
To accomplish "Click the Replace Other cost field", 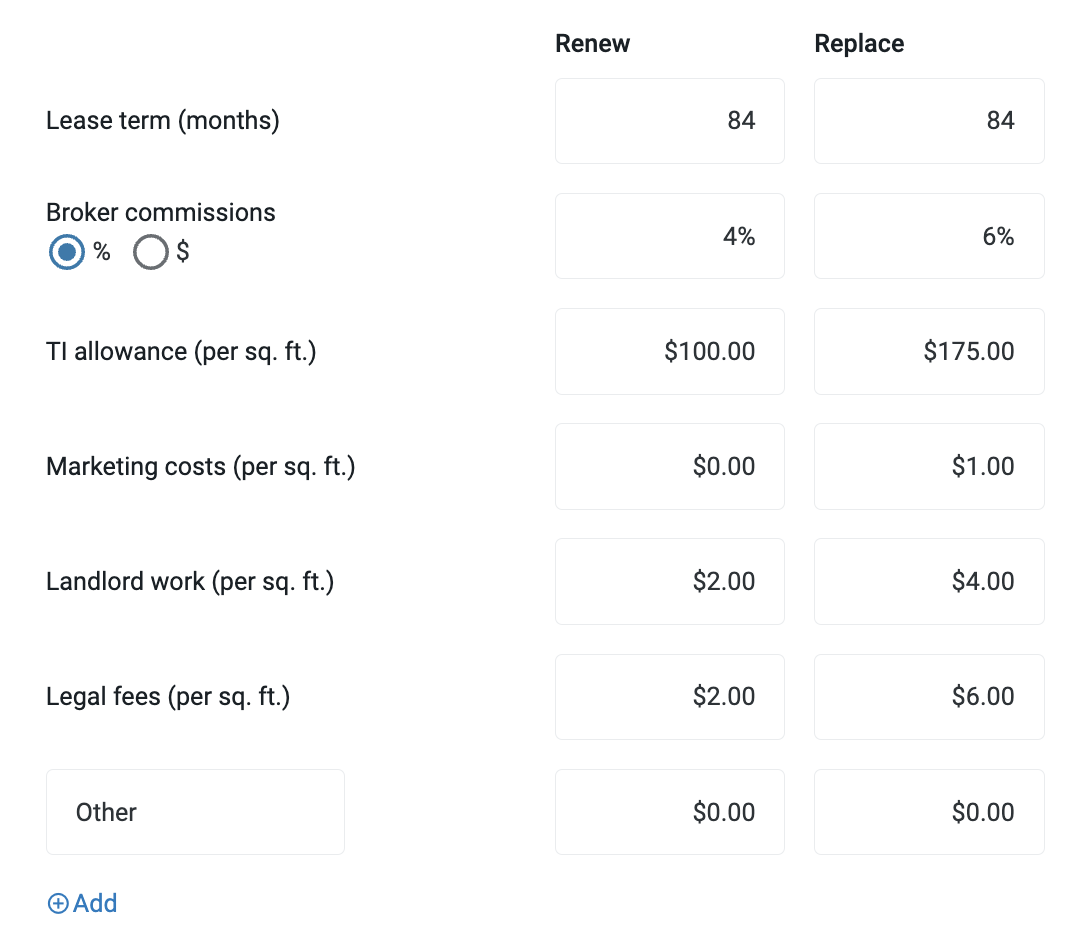I will [928, 812].
